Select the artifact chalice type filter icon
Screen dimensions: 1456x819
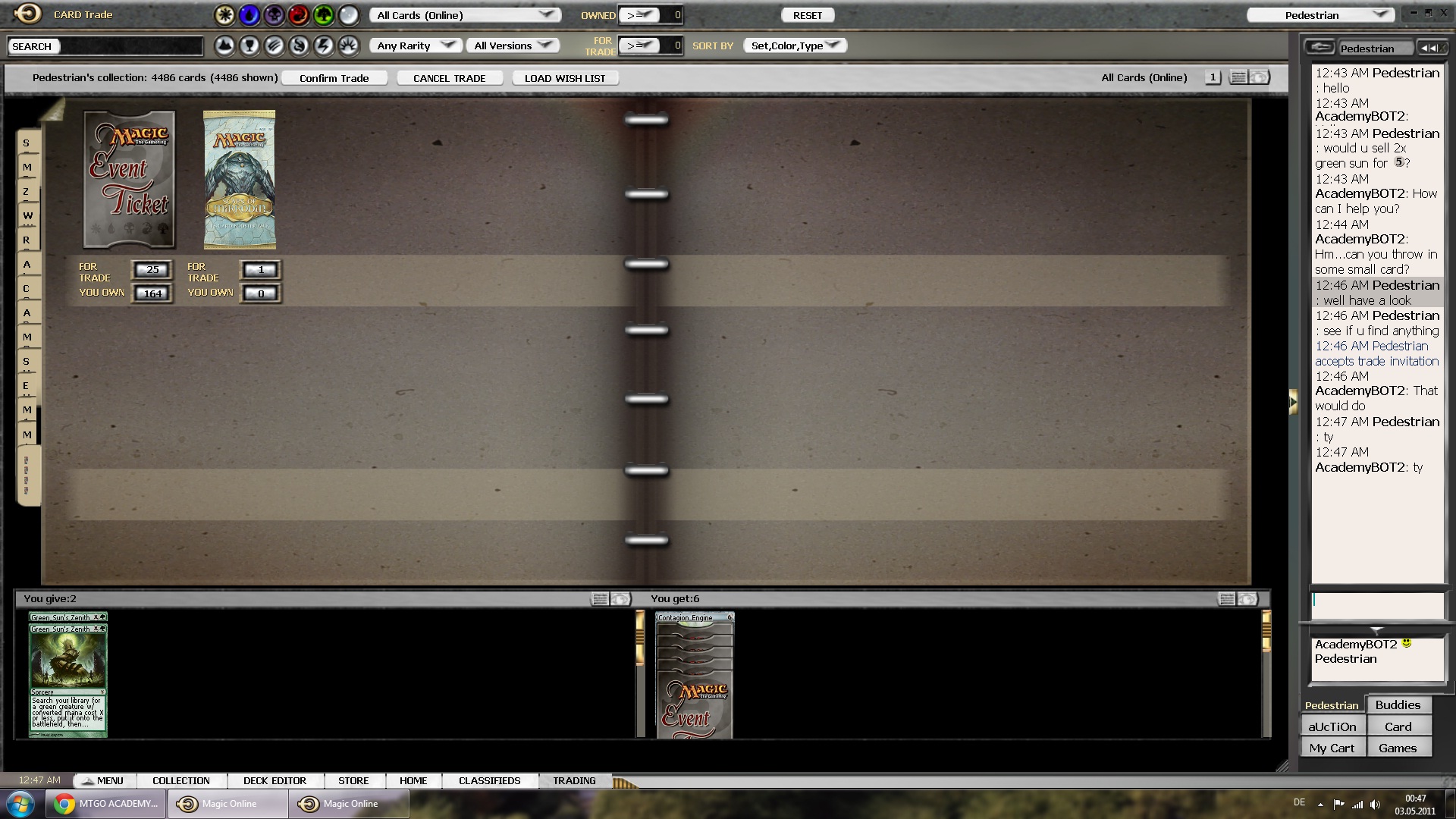249,45
